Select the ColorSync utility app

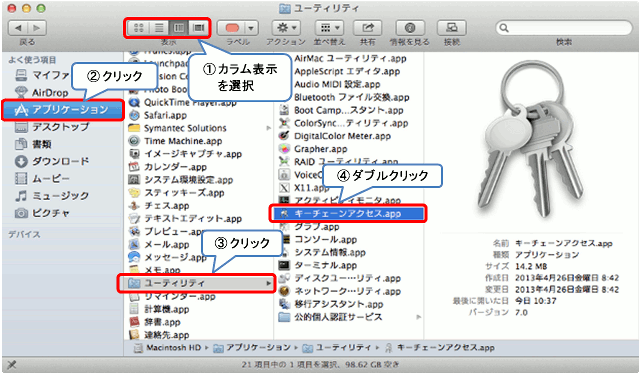[x=344, y=123]
